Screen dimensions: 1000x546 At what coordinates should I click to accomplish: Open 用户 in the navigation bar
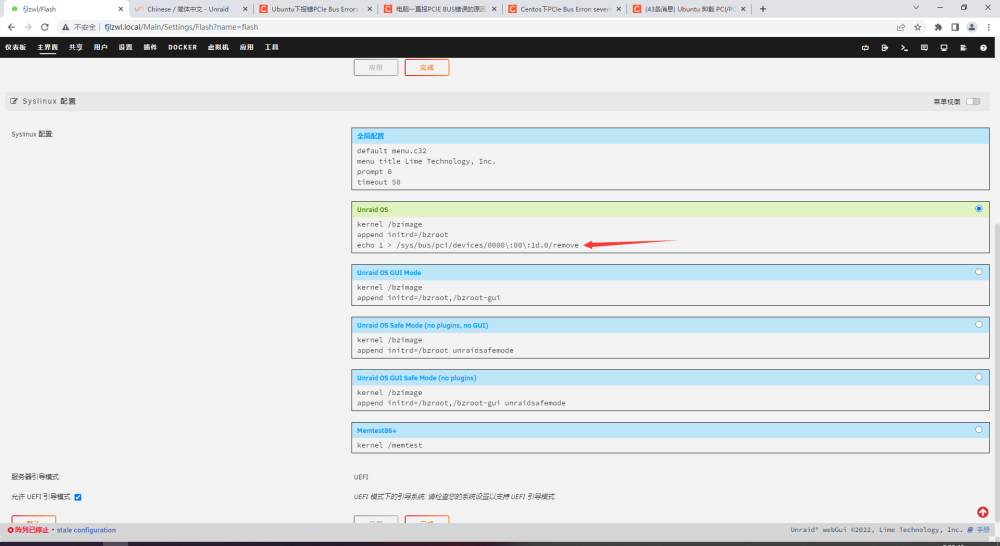click(101, 47)
